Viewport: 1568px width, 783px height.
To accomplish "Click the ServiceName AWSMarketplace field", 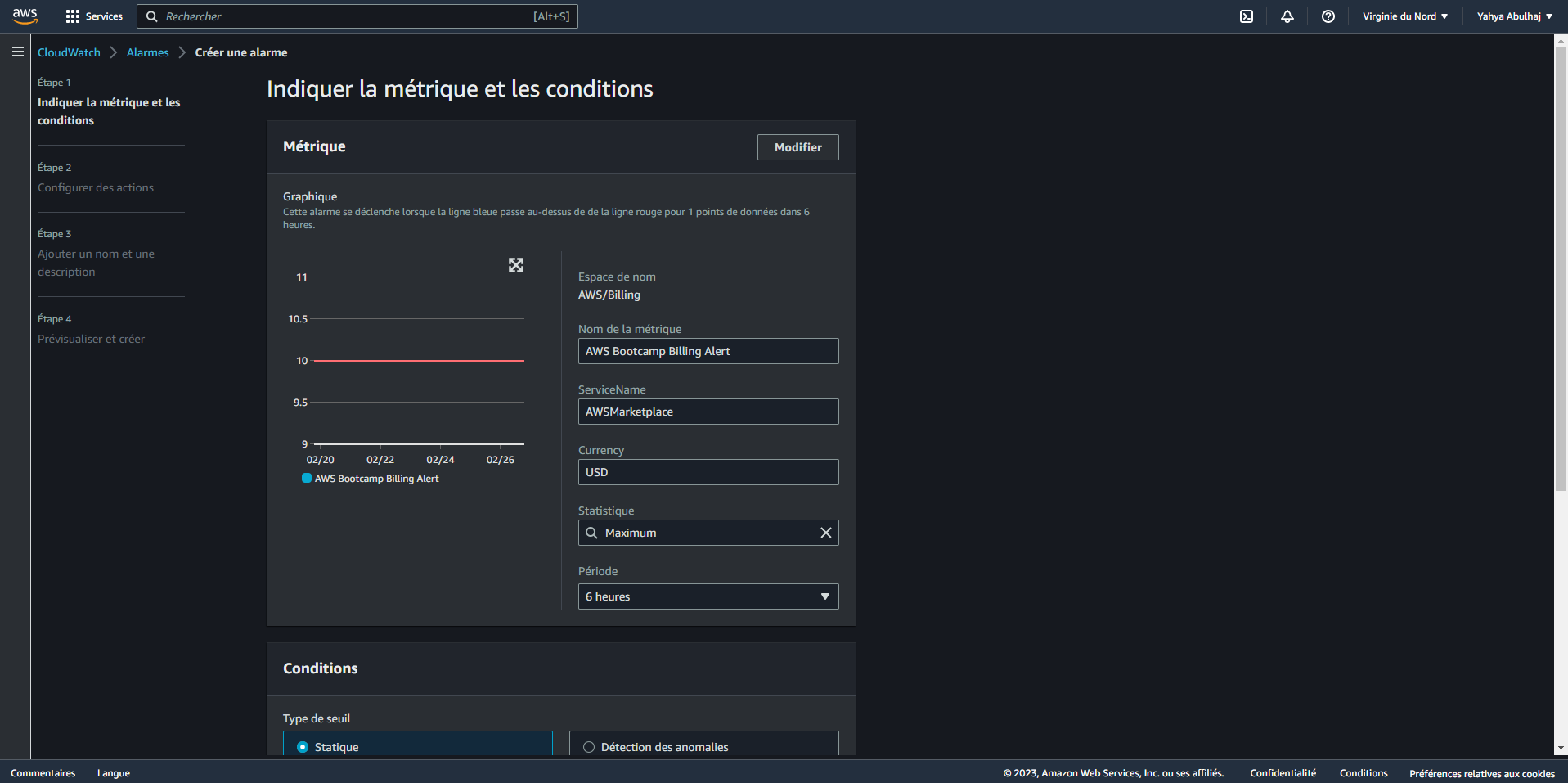I will point(708,412).
